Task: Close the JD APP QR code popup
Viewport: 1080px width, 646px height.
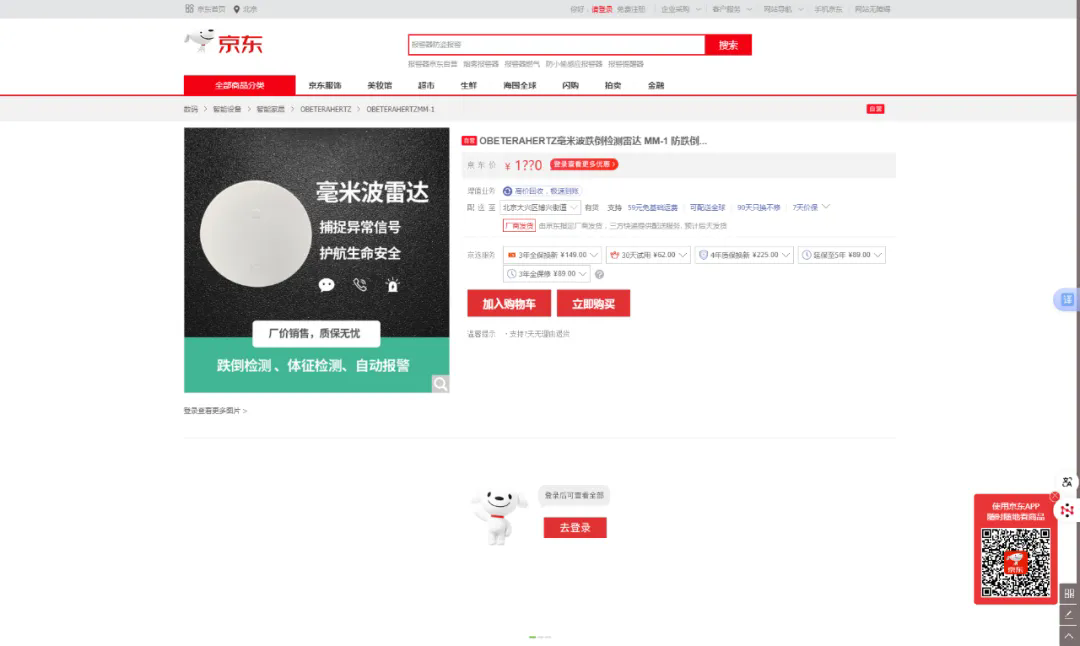Action: coord(1054,497)
